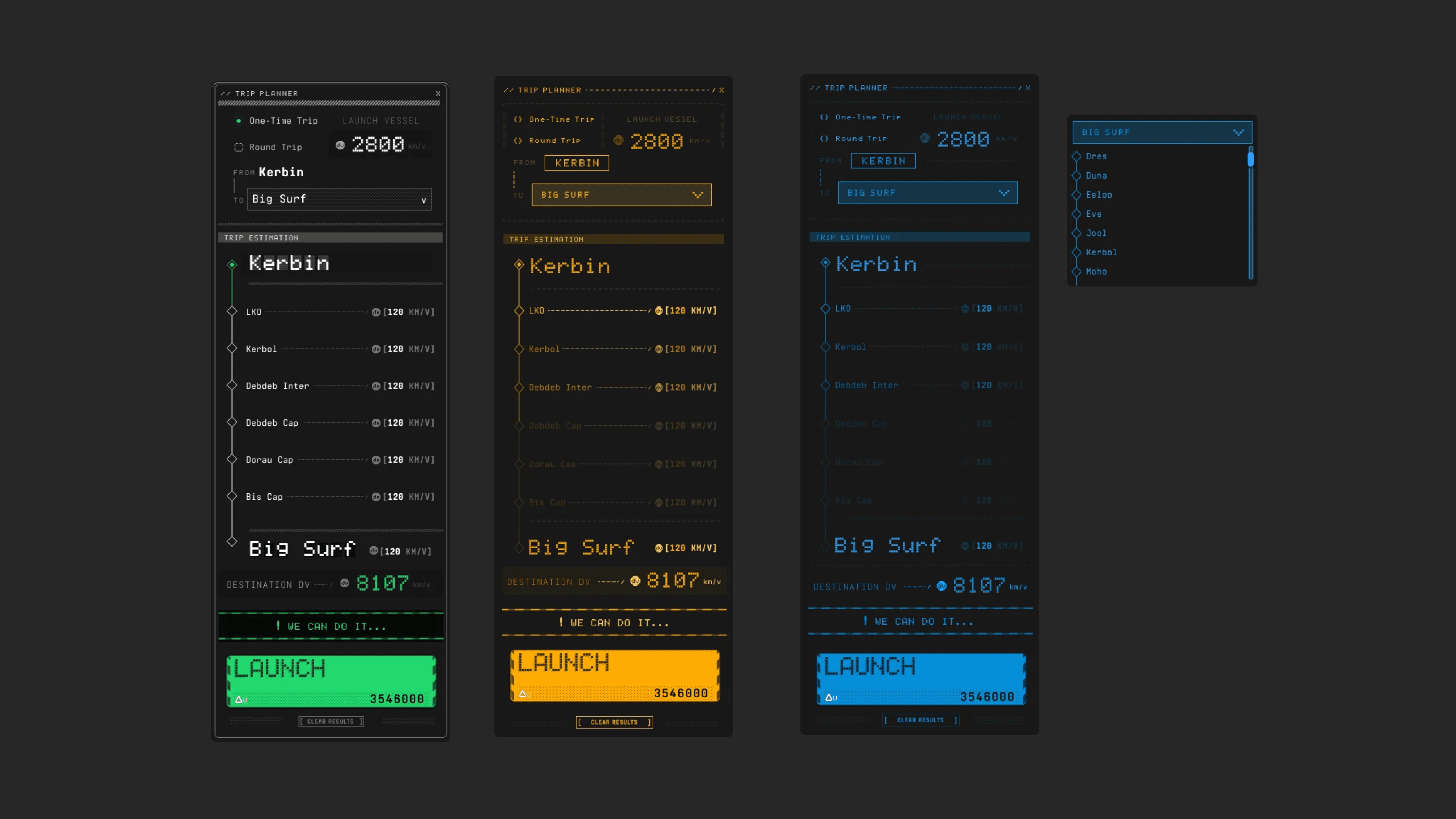Viewport: 1456px width, 819px height.
Task: Open Big Surf destination dropdown in green panel
Action: (x=339, y=199)
